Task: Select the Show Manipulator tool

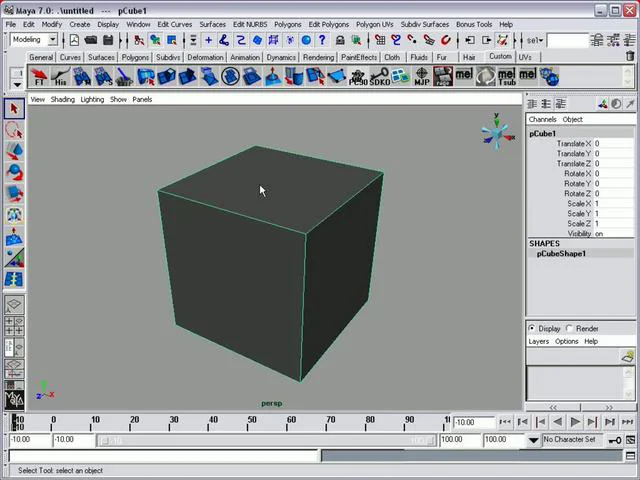Action: click(x=14, y=258)
